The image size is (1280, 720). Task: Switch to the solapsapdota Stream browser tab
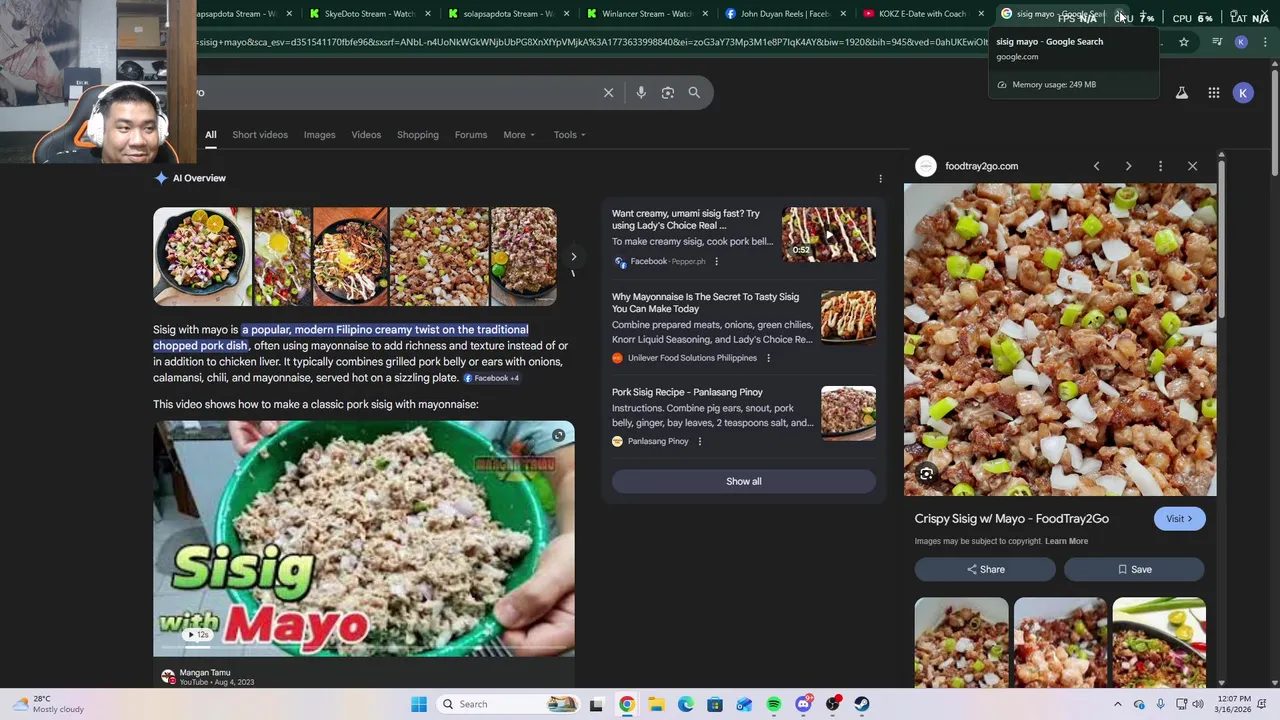(508, 14)
